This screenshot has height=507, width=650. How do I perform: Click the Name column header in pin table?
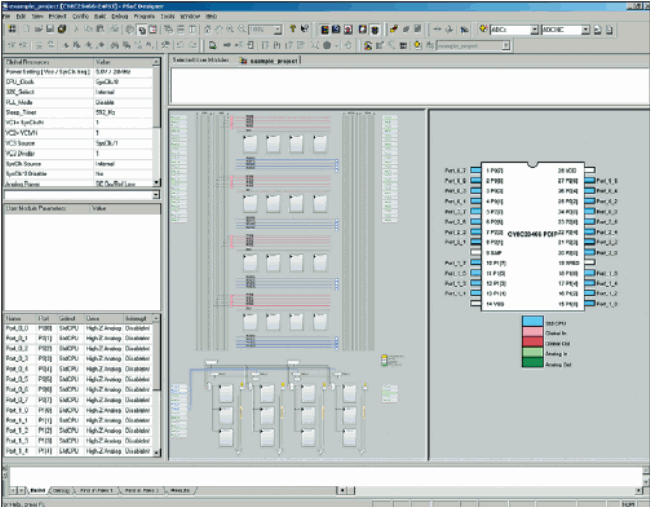pyautogui.click(x=20, y=318)
